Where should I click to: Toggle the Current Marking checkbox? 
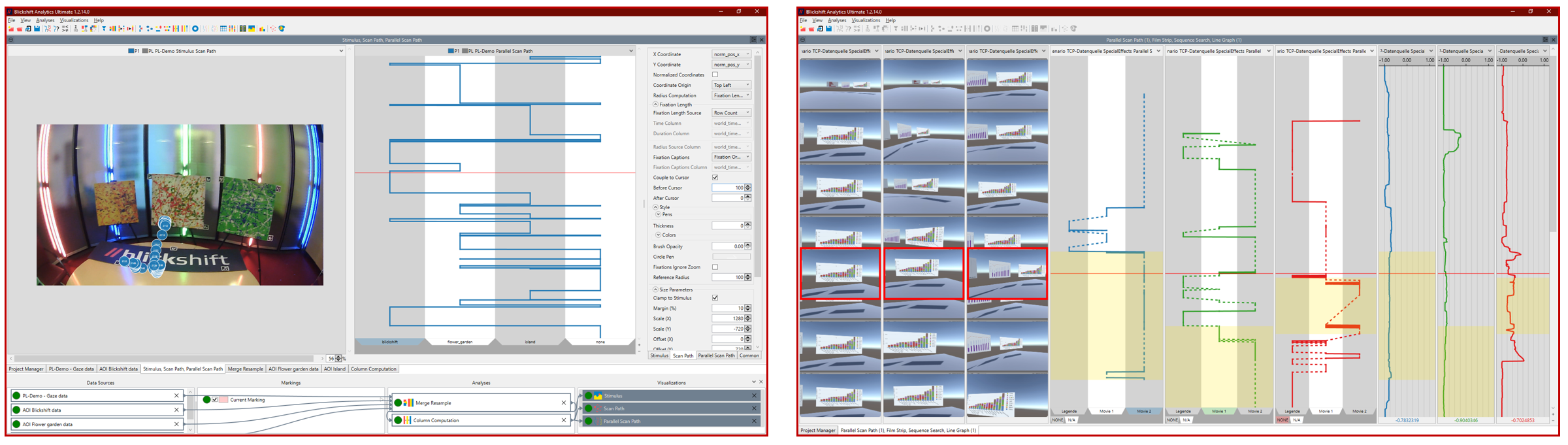(x=215, y=399)
